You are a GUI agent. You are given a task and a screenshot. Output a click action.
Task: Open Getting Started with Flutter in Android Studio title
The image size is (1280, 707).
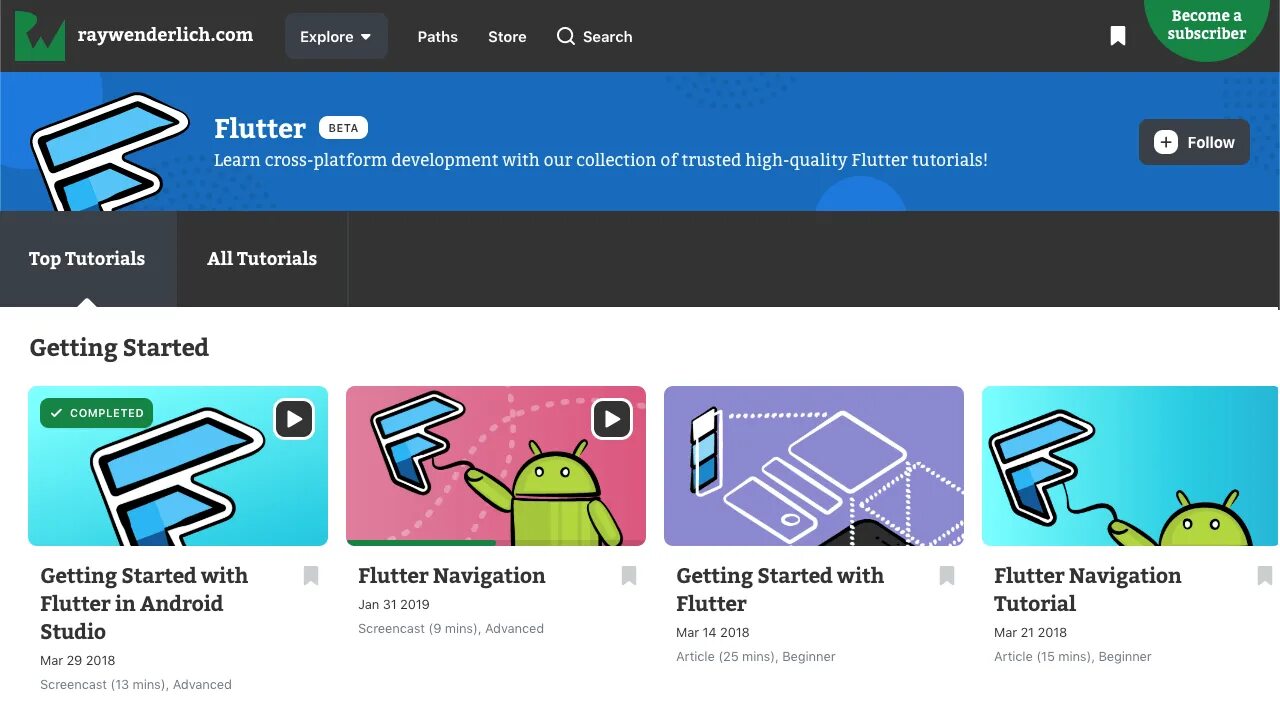tap(144, 603)
